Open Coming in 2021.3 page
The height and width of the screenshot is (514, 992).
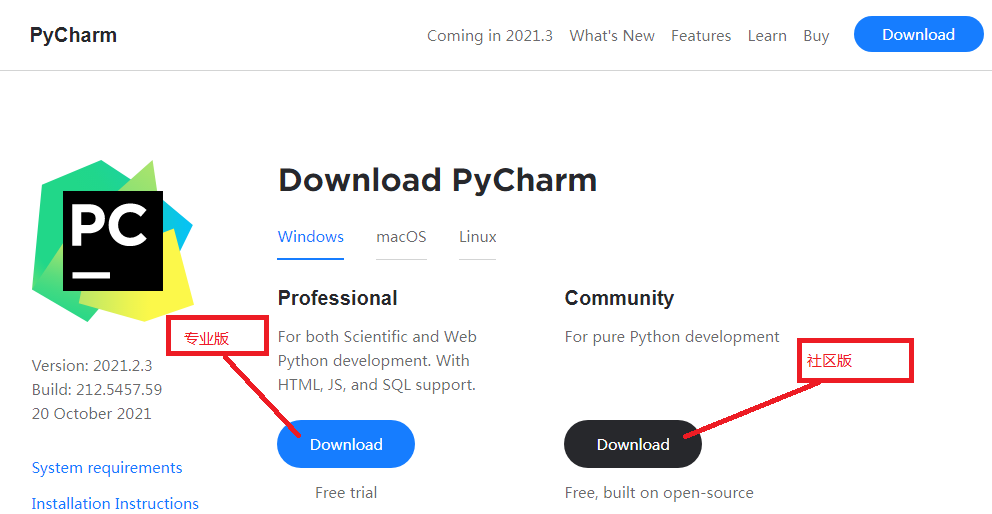[x=489, y=35]
